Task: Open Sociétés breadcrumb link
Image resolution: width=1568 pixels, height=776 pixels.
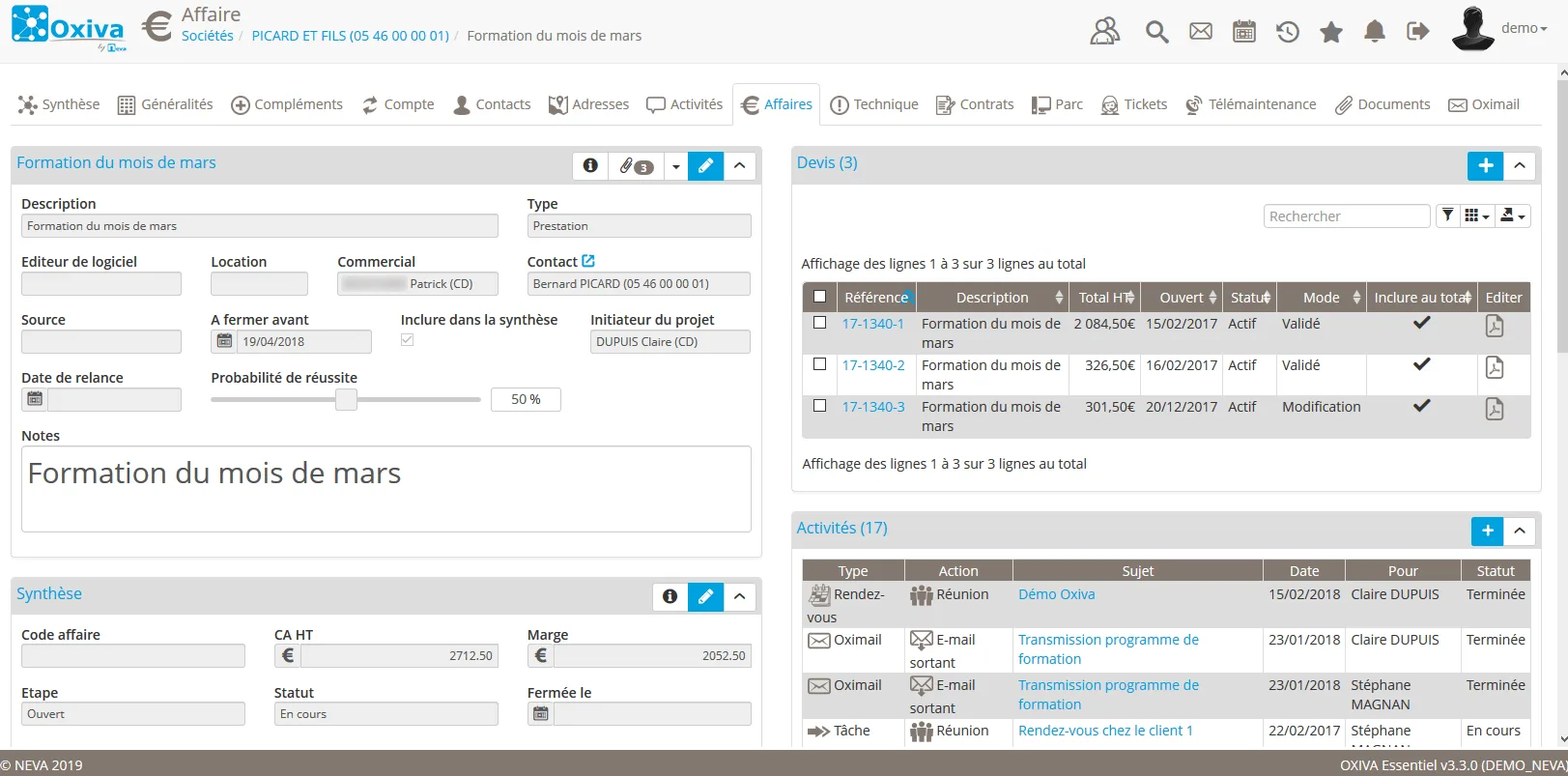Action: tap(208, 36)
